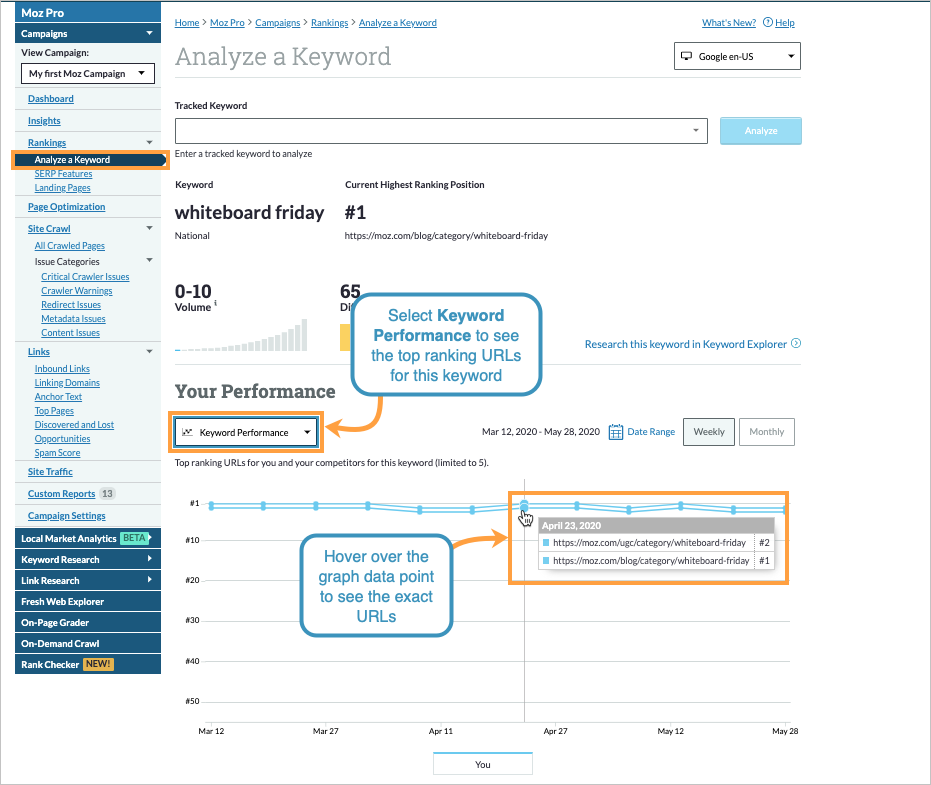Open Discovered and Lost link
The image size is (931, 785).
pyautogui.click(x=74, y=425)
